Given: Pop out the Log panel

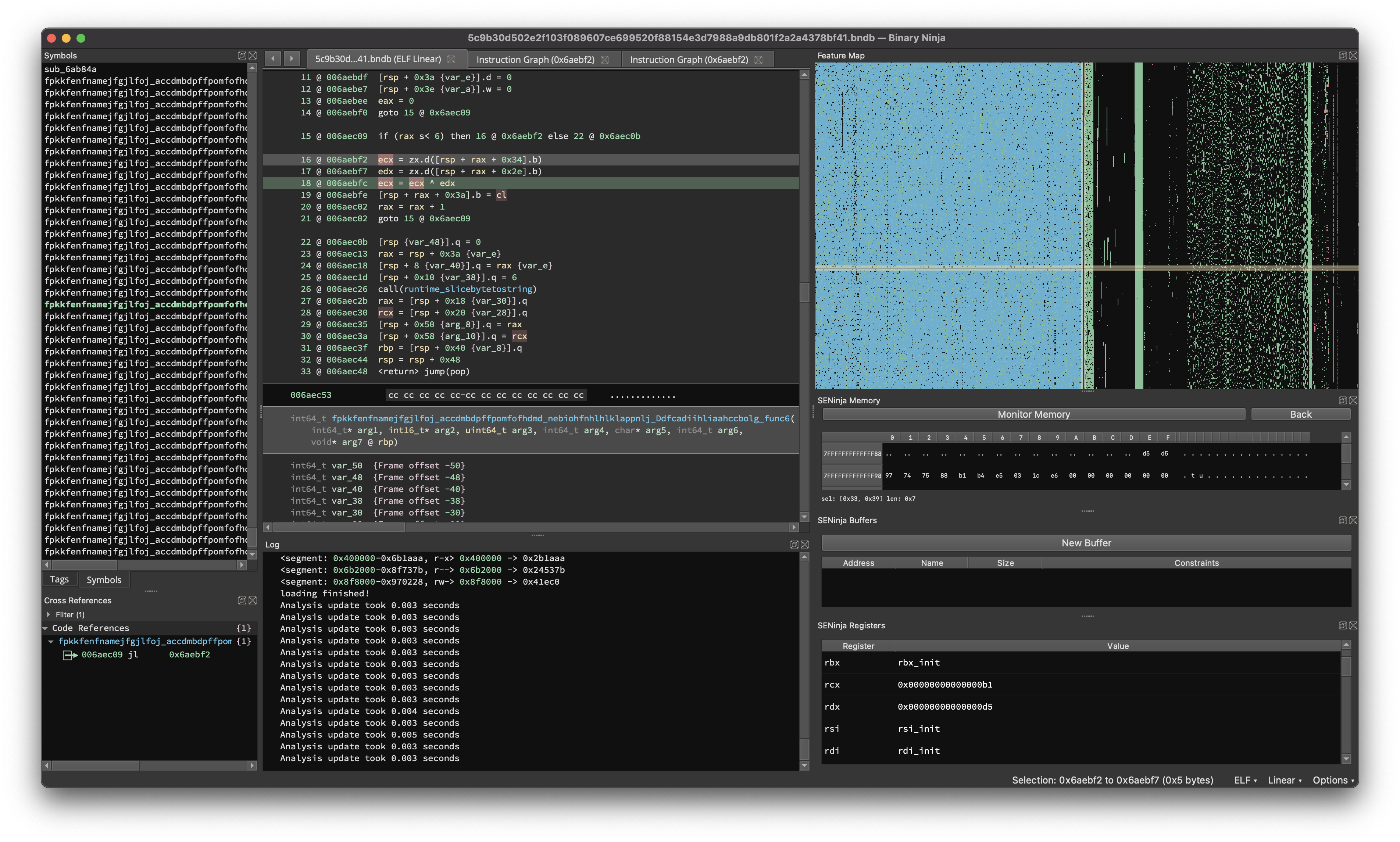Looking at the screenshot, I should click(794, 545).
